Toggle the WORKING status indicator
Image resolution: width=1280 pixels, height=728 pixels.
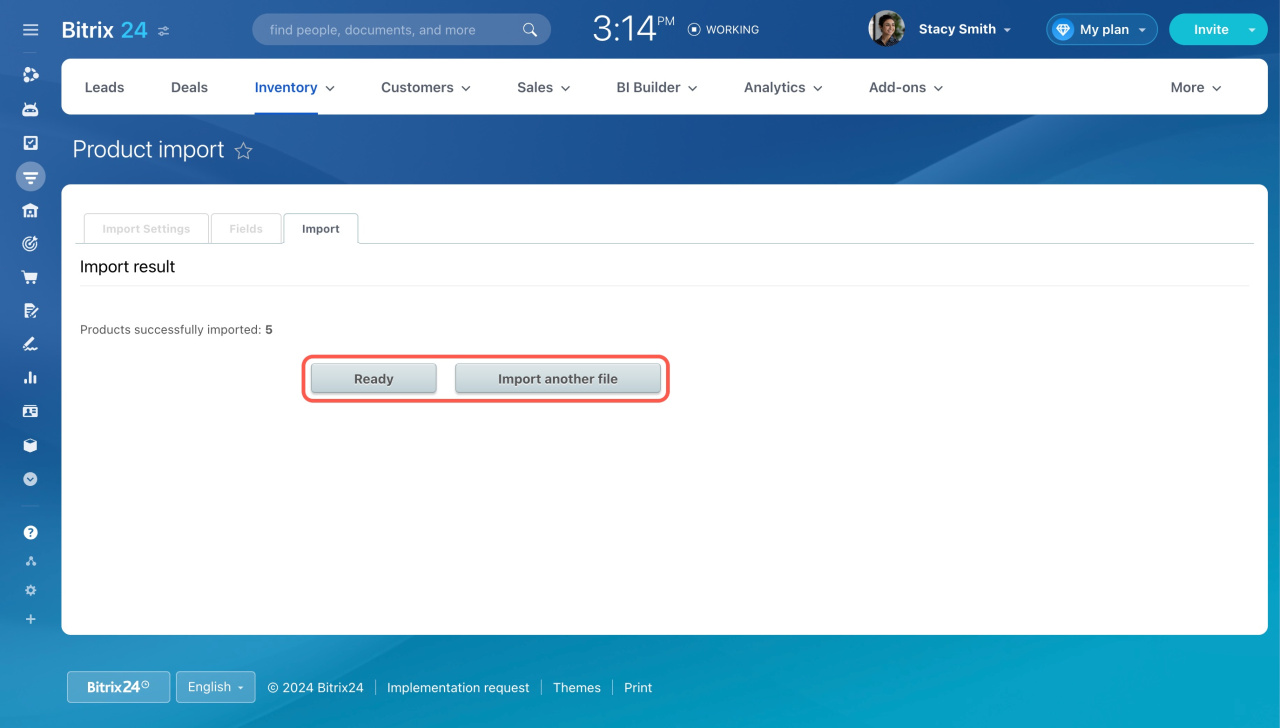click(x=723, y=30)
